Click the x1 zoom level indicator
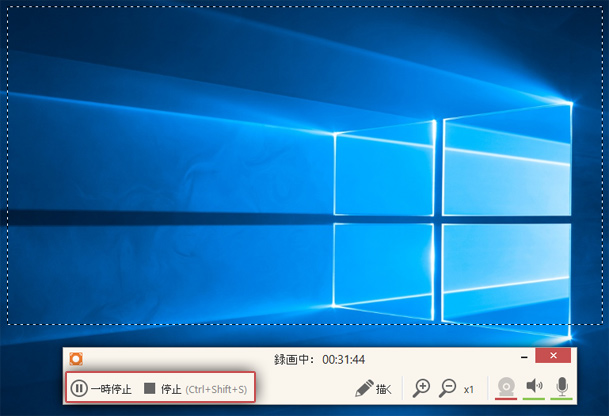This screenshot has height=416, width=609. click(x=469, y=389)
